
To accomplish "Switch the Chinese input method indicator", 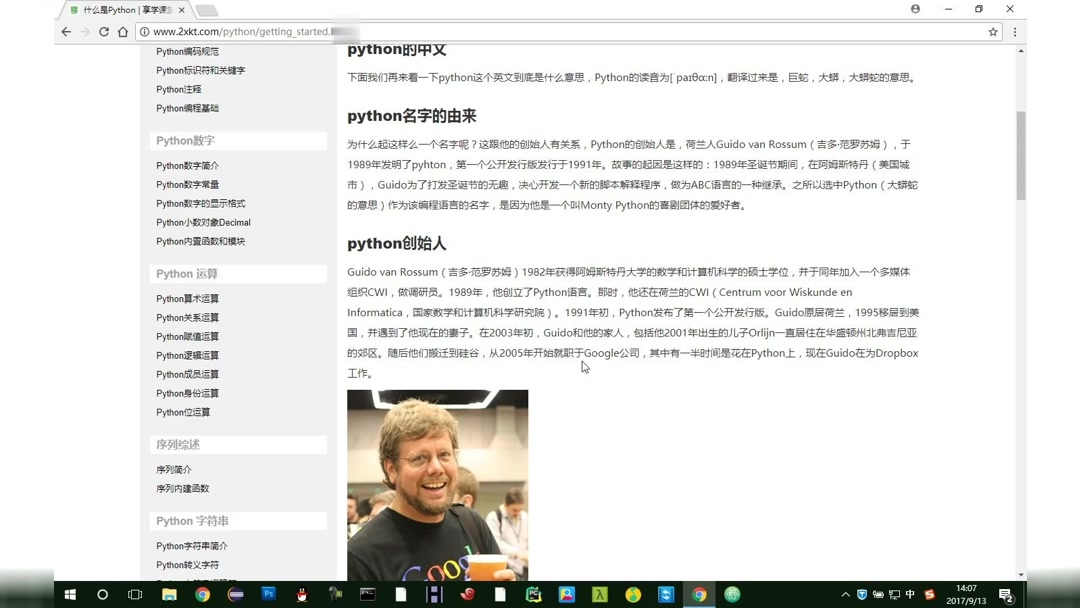I will pos(910,594).
